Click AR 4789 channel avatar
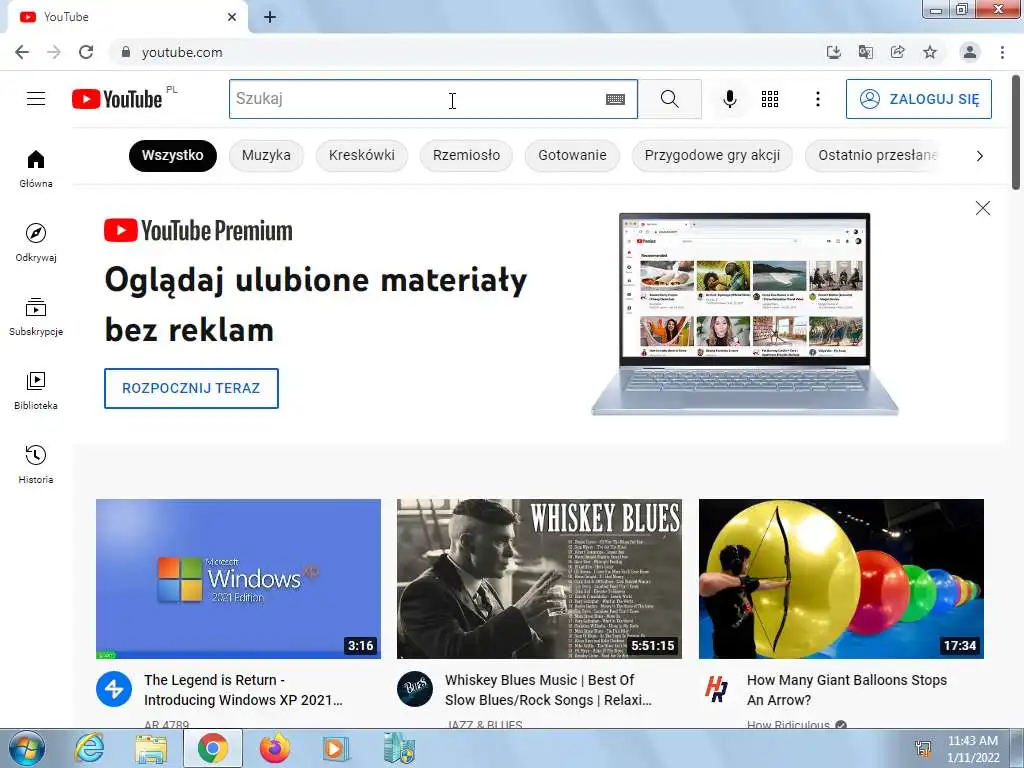 click(114, 689)
